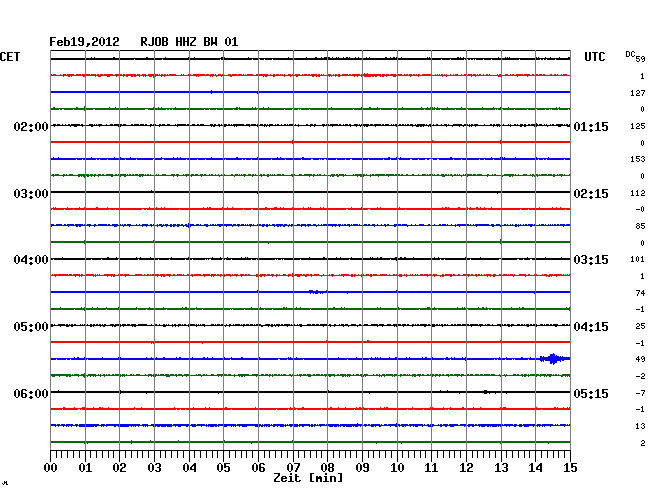Image resolution: width=650 pixels, height=494 pixels.
Task: Click the 13 minute axis label
Action: (x=501, y=468)
